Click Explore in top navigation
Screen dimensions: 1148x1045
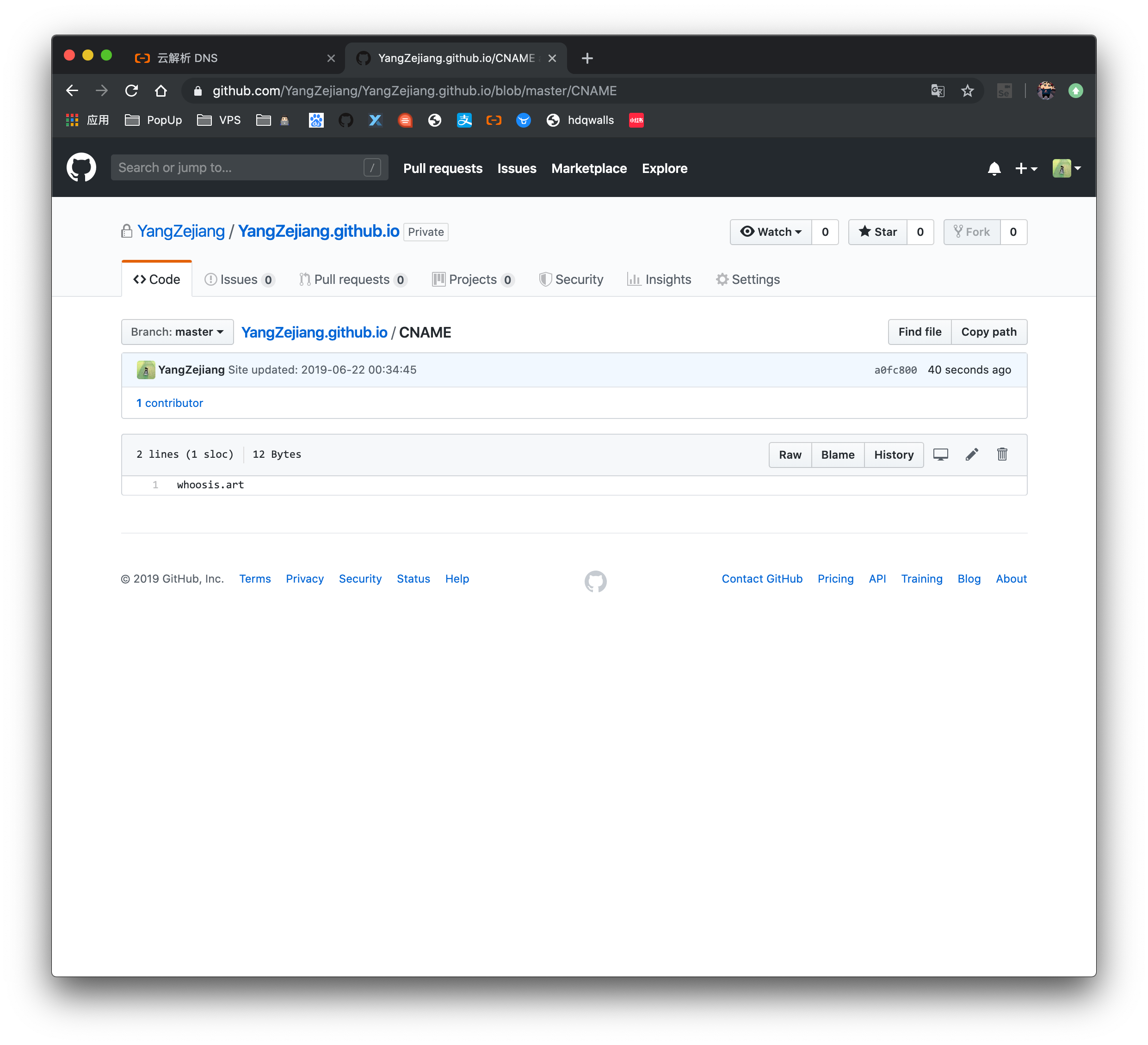pyautogui.click(x=665, y=168)
